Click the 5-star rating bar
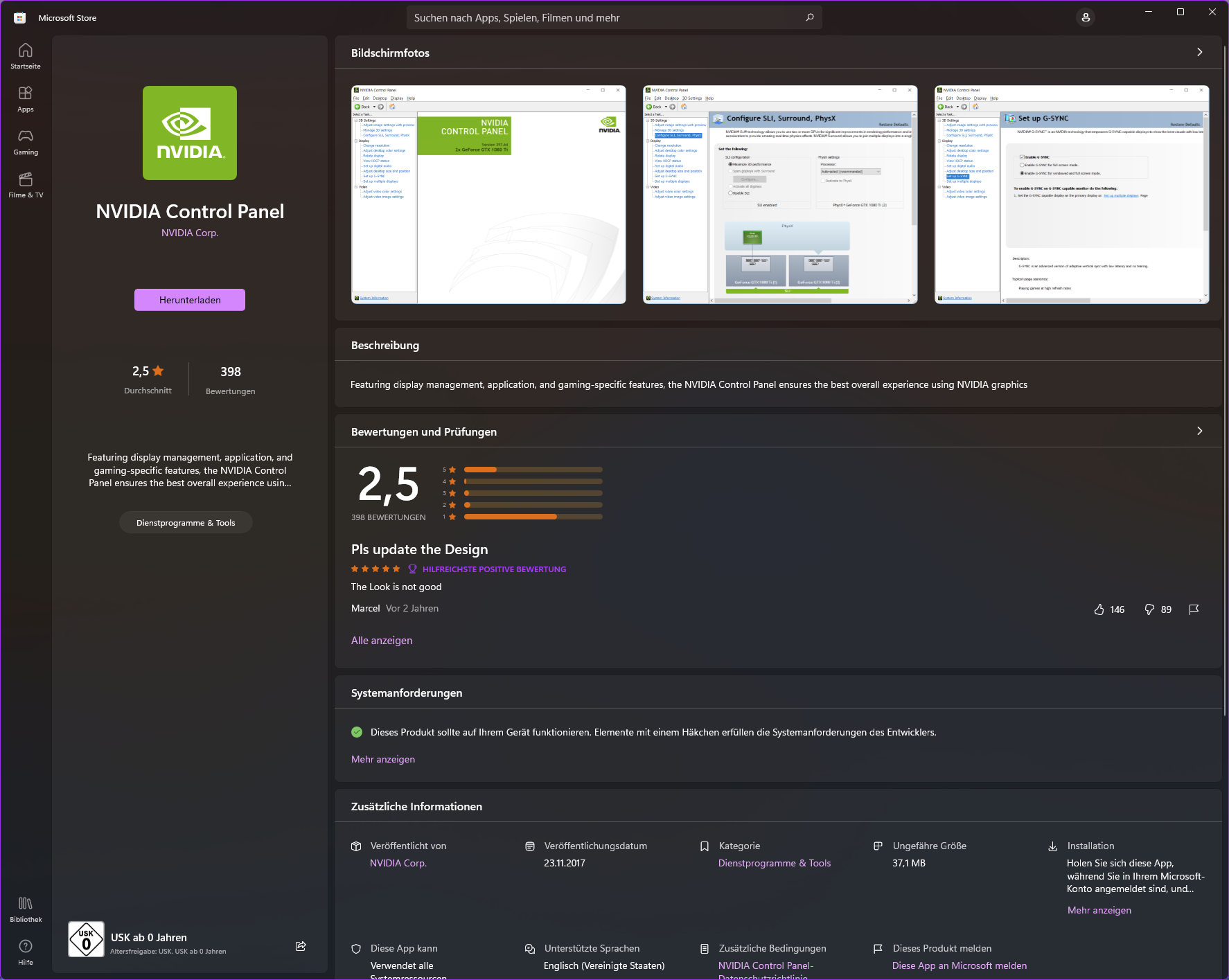Screen dimensions: 1229x980 click(x=533, y=470)
